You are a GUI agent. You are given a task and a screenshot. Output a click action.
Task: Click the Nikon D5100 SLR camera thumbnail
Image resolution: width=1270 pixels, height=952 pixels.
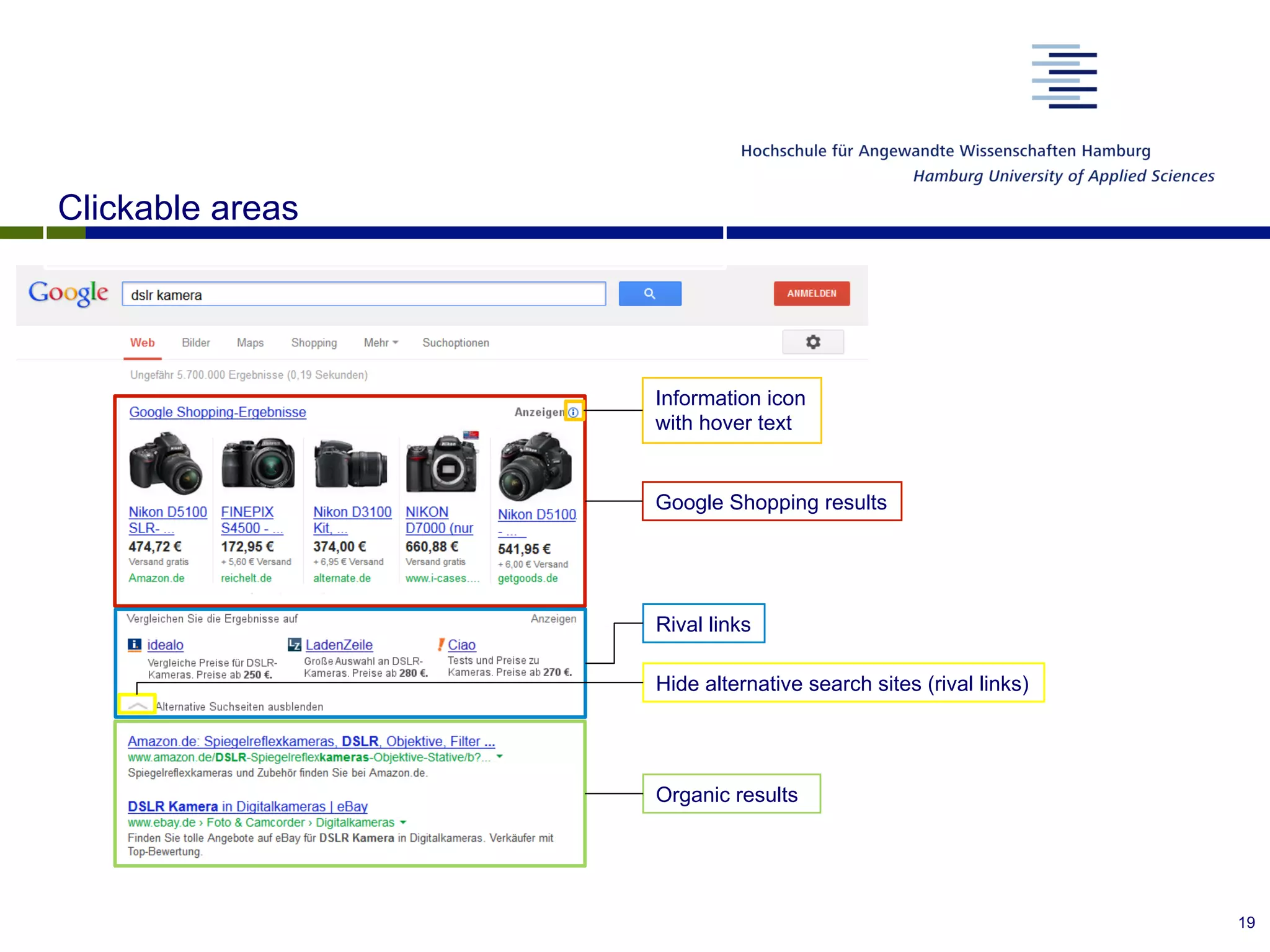coord(166,462)
